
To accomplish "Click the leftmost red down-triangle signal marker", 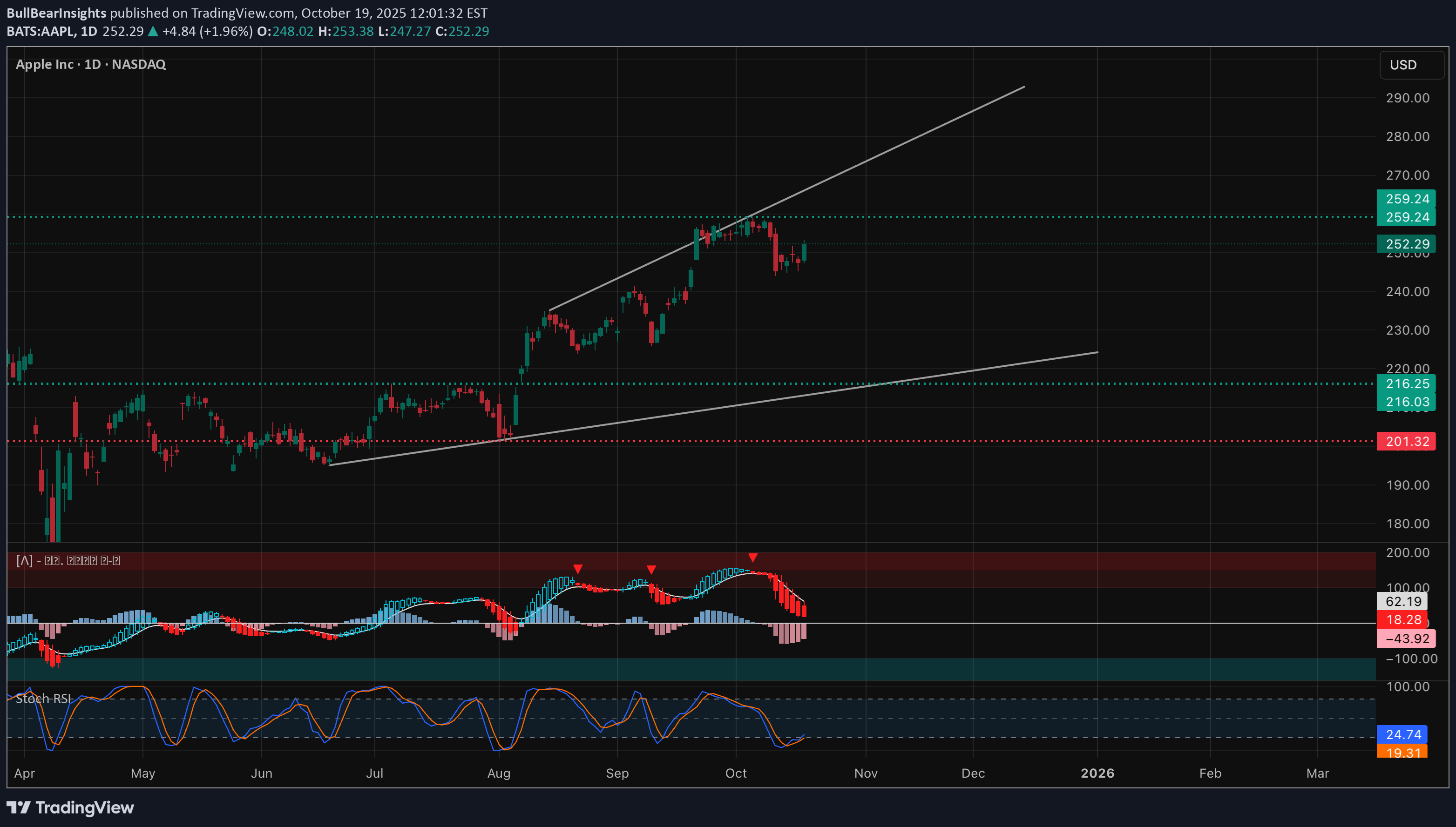I will [x=578, y=569].
